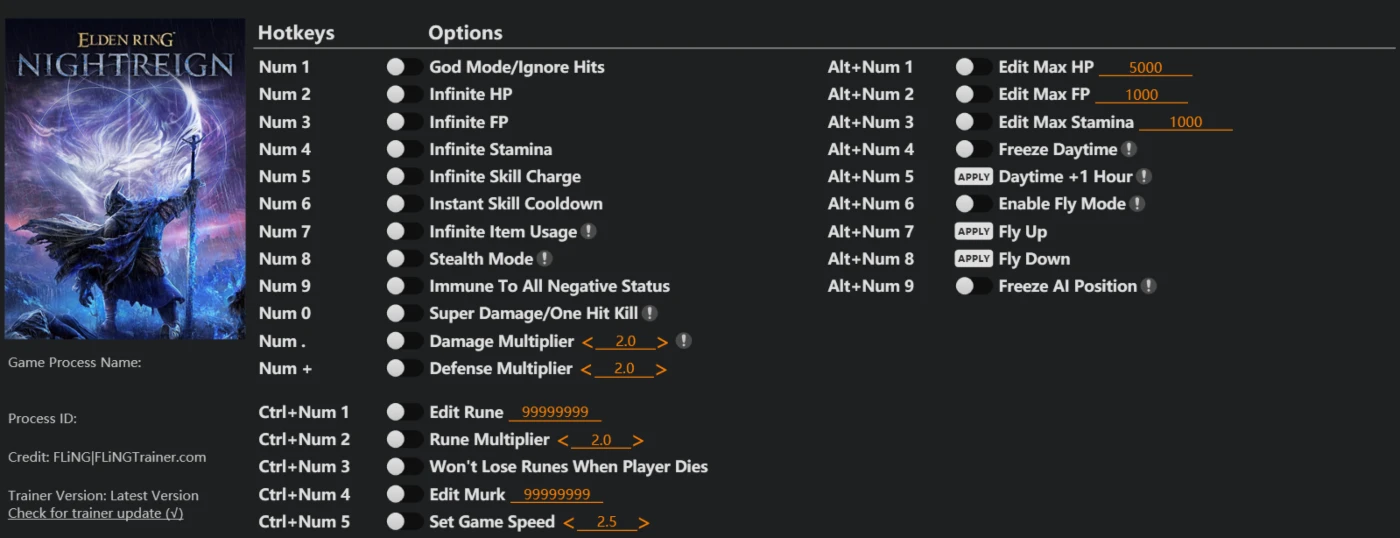
Task: Decrease Defense Multiplier with left arrow
Action: [586, 369]
